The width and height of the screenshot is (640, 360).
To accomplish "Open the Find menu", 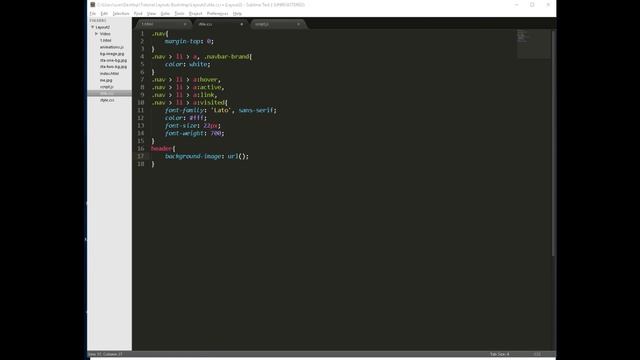I will click(x=138, y=13).
